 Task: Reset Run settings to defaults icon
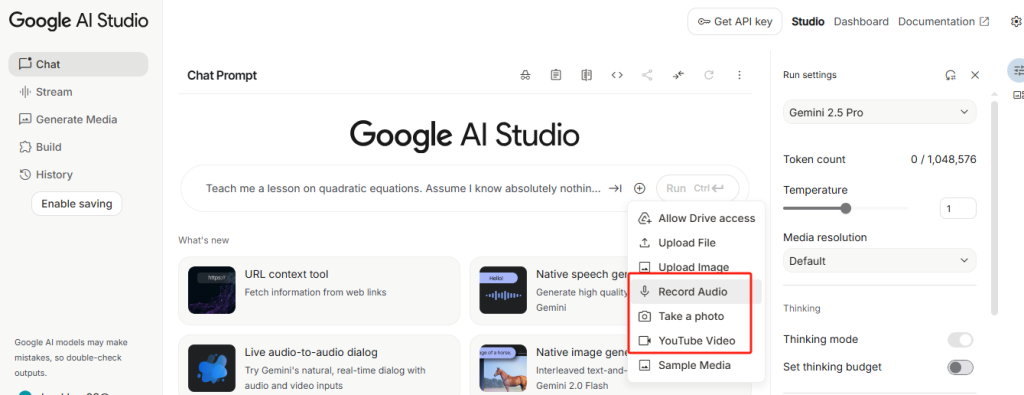click(x=951, y=75)
